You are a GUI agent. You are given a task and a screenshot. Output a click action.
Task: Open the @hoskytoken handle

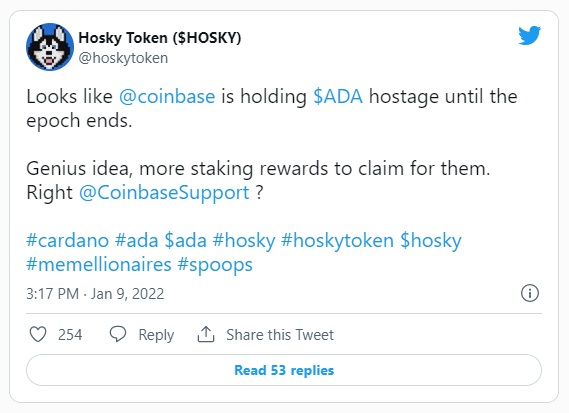[123, 58]
